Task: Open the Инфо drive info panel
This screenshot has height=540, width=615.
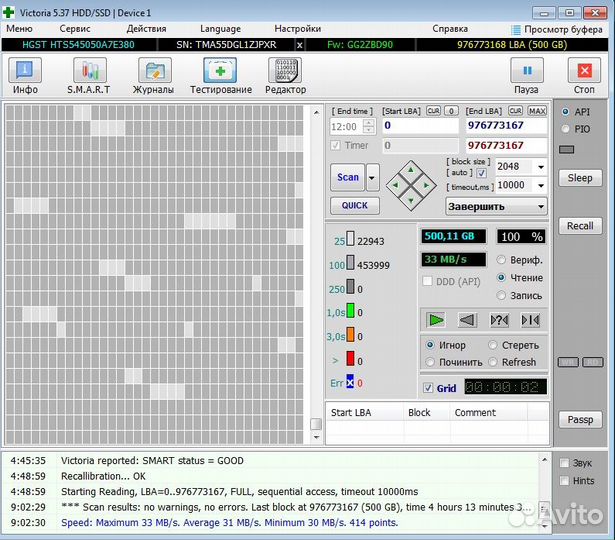Action: tap(25, 75)
